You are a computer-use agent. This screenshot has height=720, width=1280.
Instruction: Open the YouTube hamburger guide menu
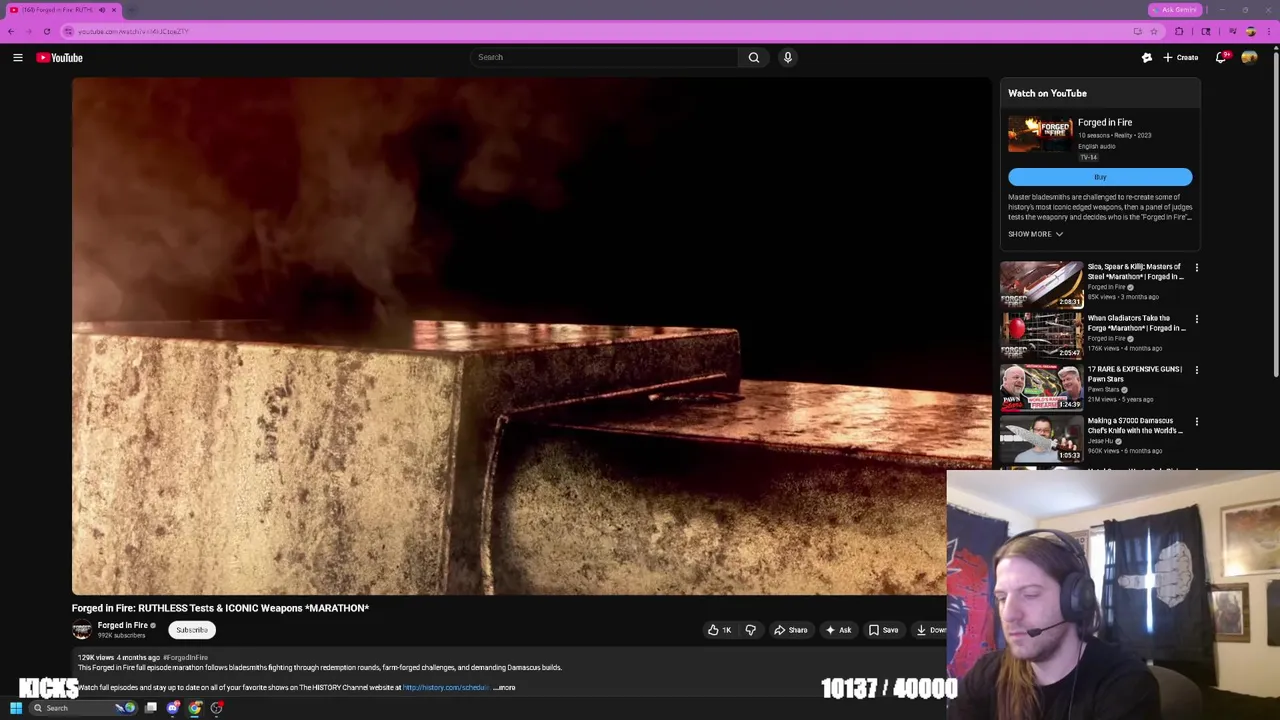(18, 58)
